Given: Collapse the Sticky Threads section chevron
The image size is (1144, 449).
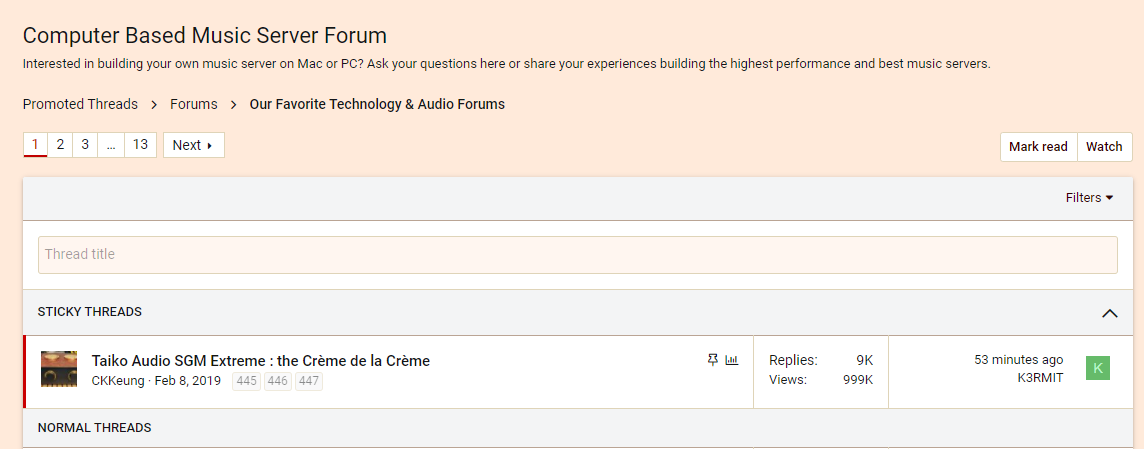Looking at the screenshot, I should [1109, 313].
